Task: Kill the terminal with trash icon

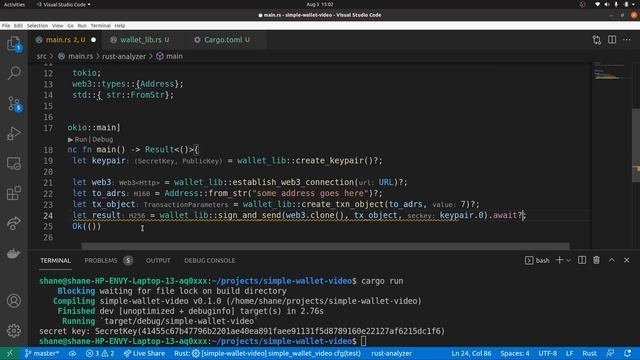Action: [596, 260]
